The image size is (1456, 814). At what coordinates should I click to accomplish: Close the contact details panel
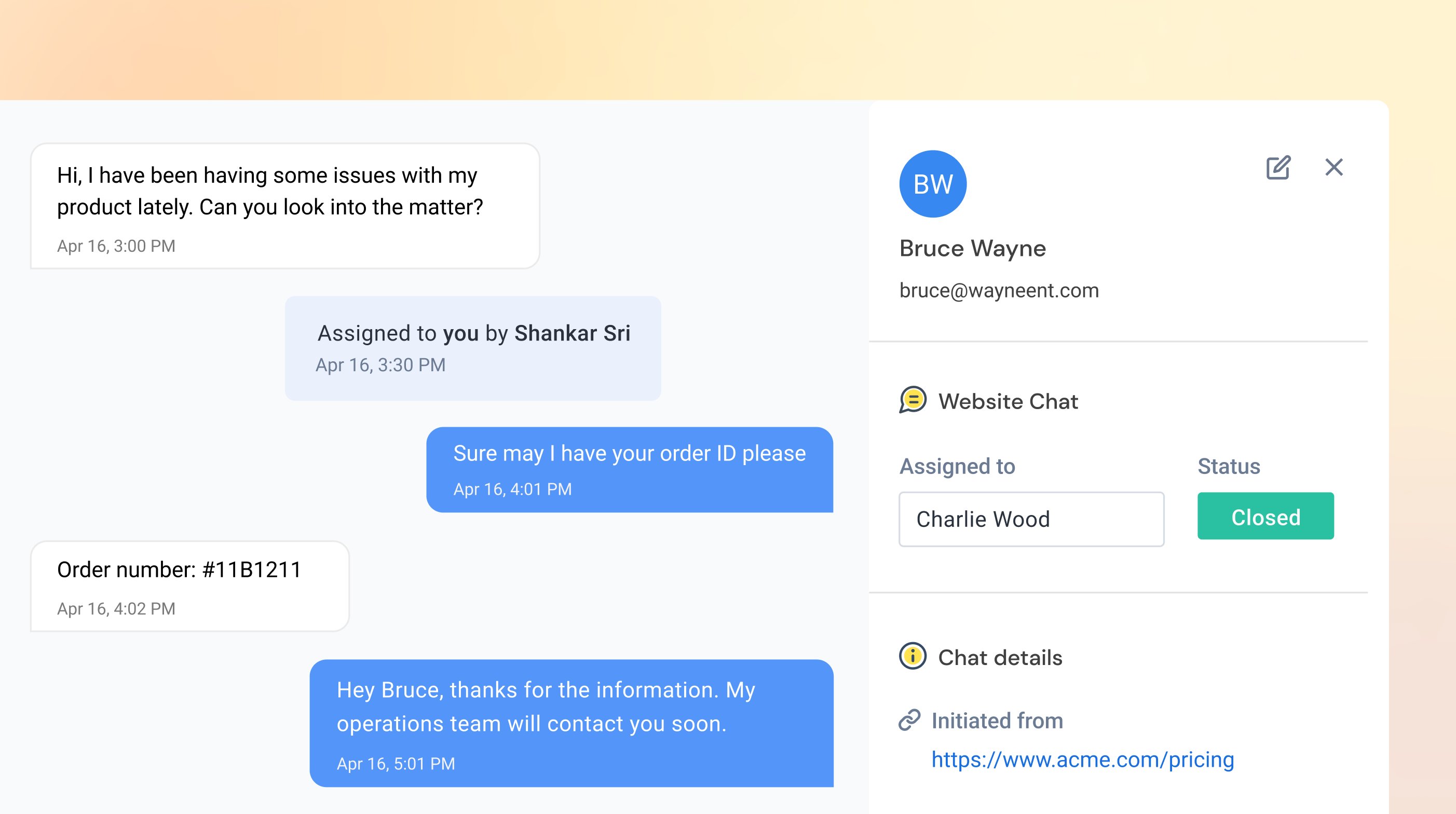(x=1334, y=167)
